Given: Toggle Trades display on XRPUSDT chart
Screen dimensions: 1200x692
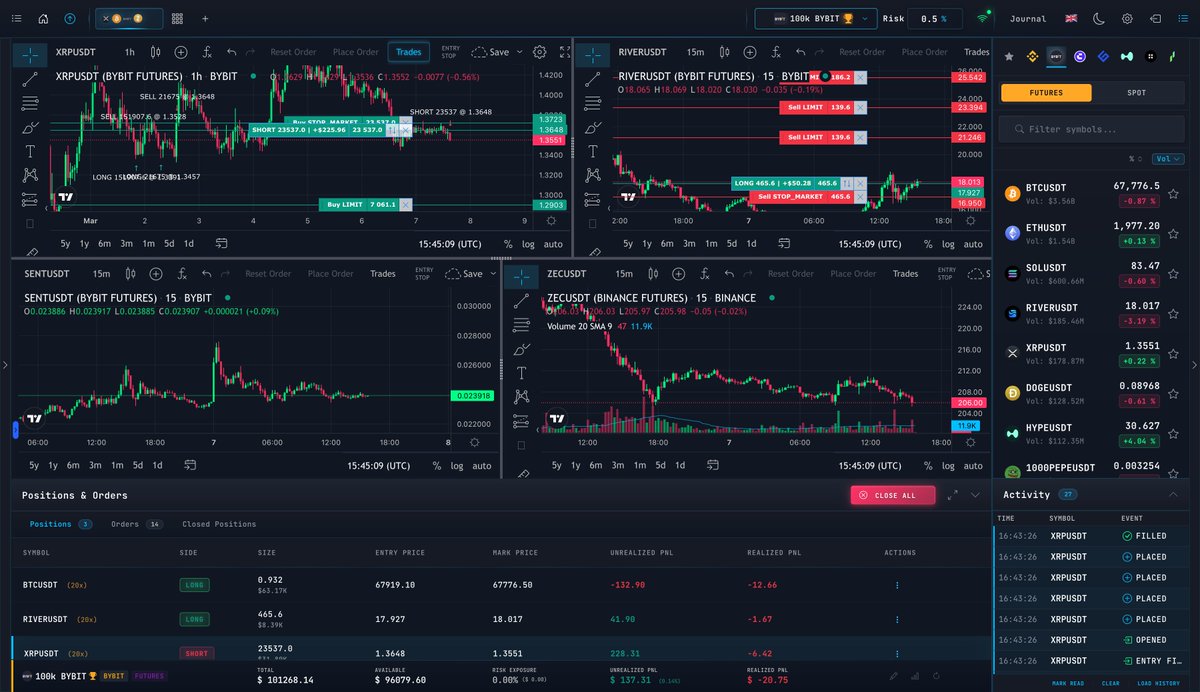Looking at the screenshot, I should (x=408, y=52).
